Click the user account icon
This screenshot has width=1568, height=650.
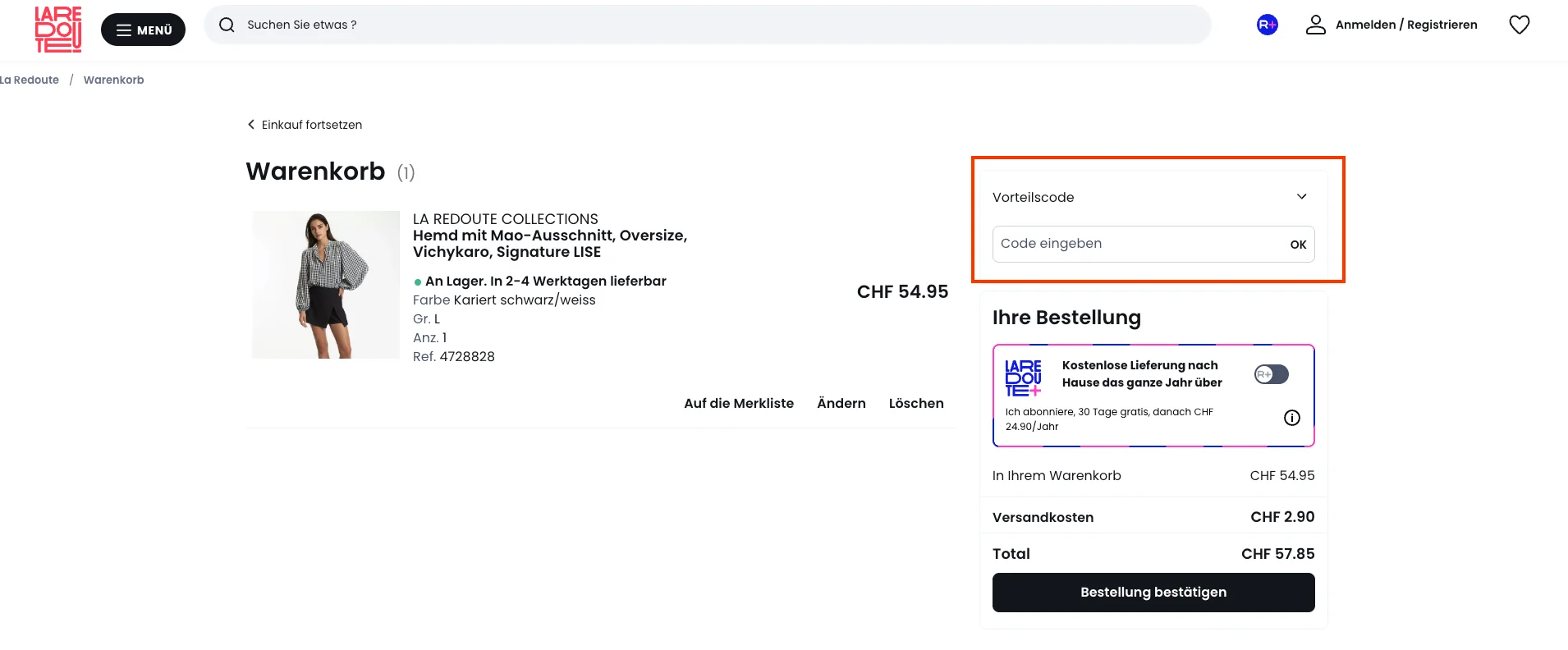tap(1316, 25)
